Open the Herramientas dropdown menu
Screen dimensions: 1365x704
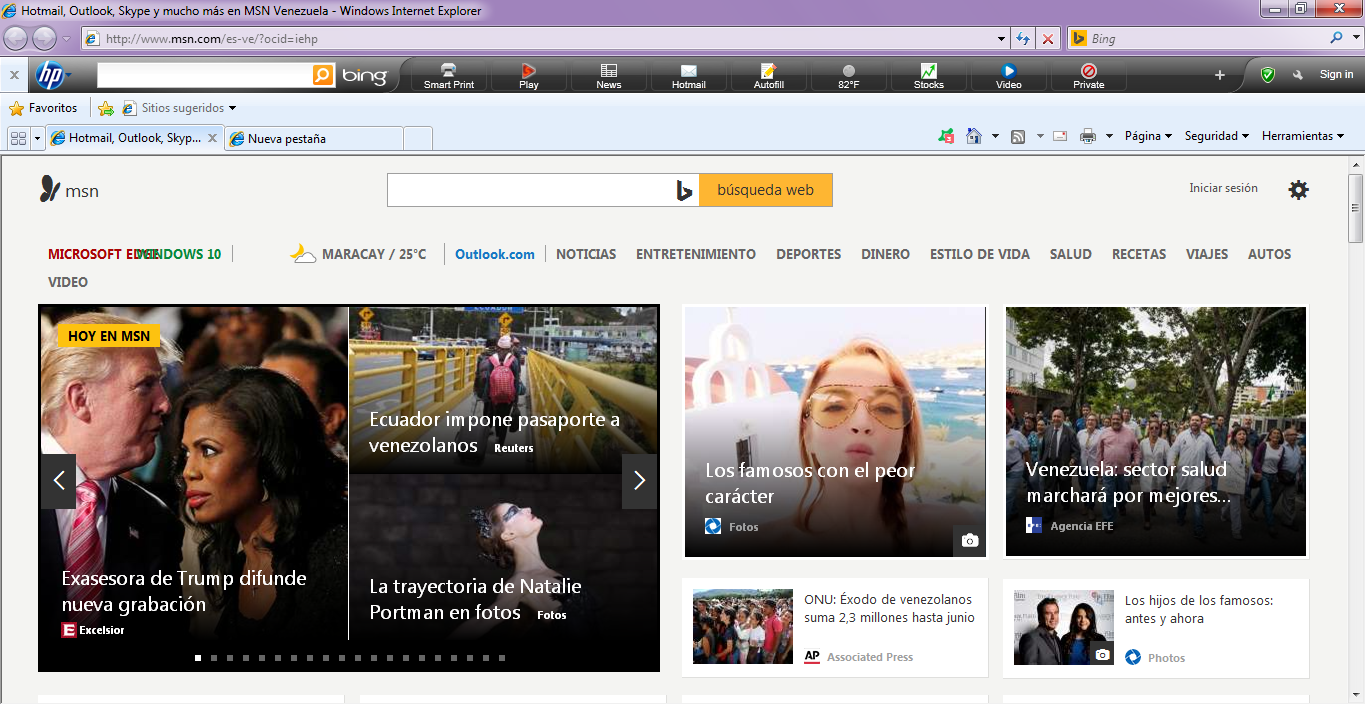pos(1303,136)
